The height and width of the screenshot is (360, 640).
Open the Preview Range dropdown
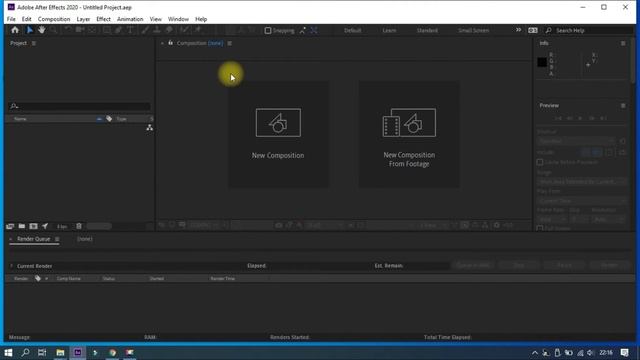tap(582, 182)
